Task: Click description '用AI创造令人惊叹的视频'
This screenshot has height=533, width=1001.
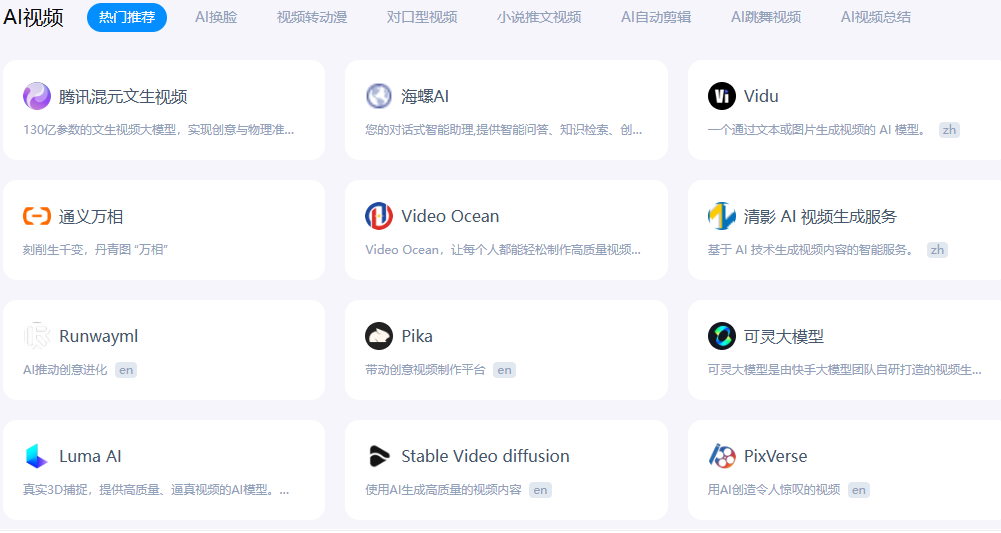Action: coord(774,490)
